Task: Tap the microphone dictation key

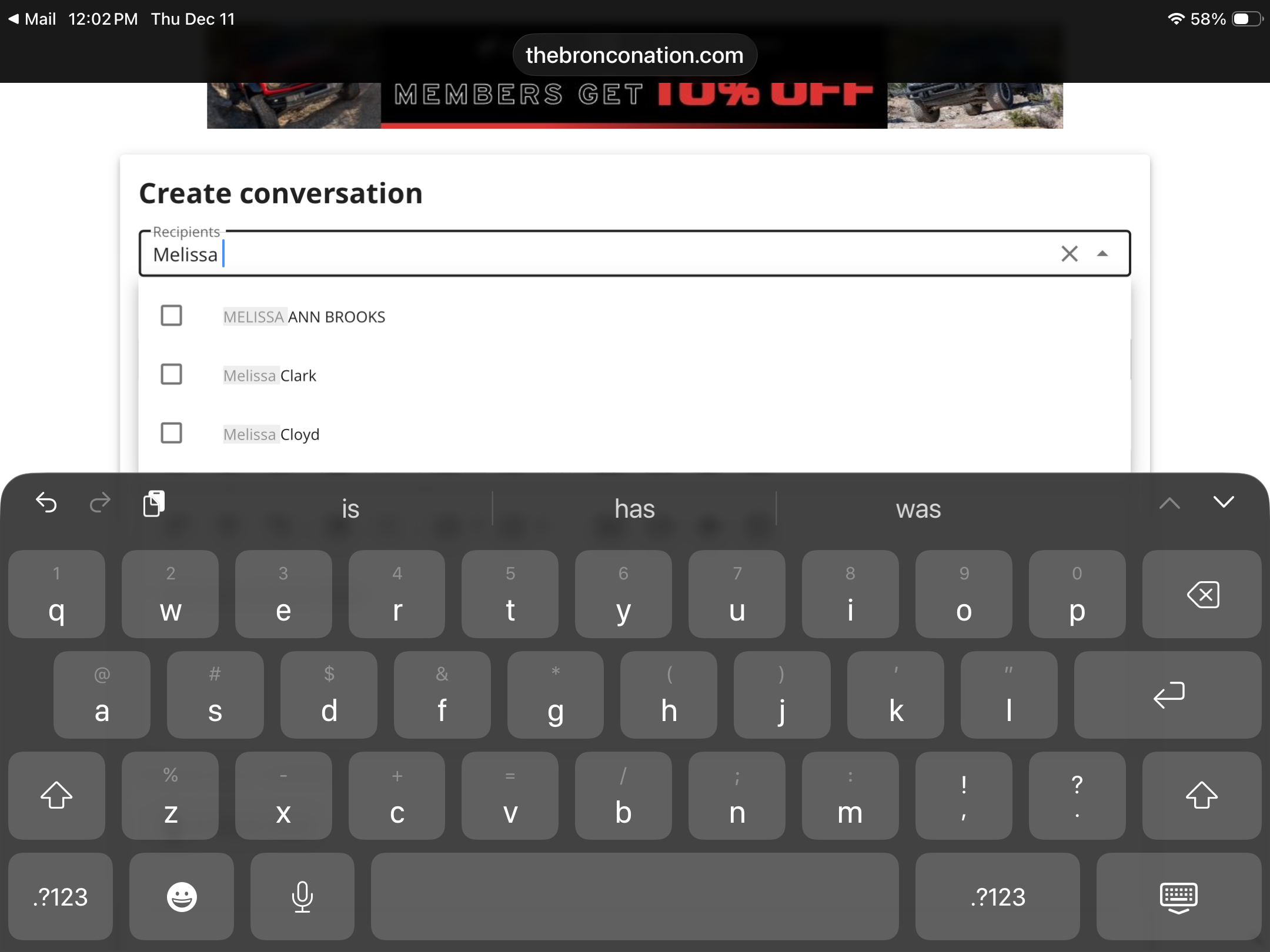Action: click(x=302, y=897)
